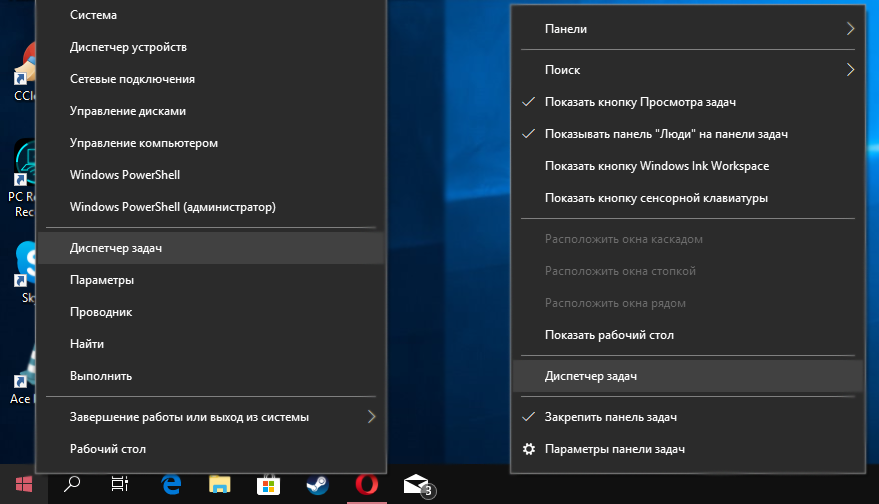The image size is (879, 504).
Task: Switch to Opera browser taskbar icon
Action: pyautogui.click(x=367, y=484)
